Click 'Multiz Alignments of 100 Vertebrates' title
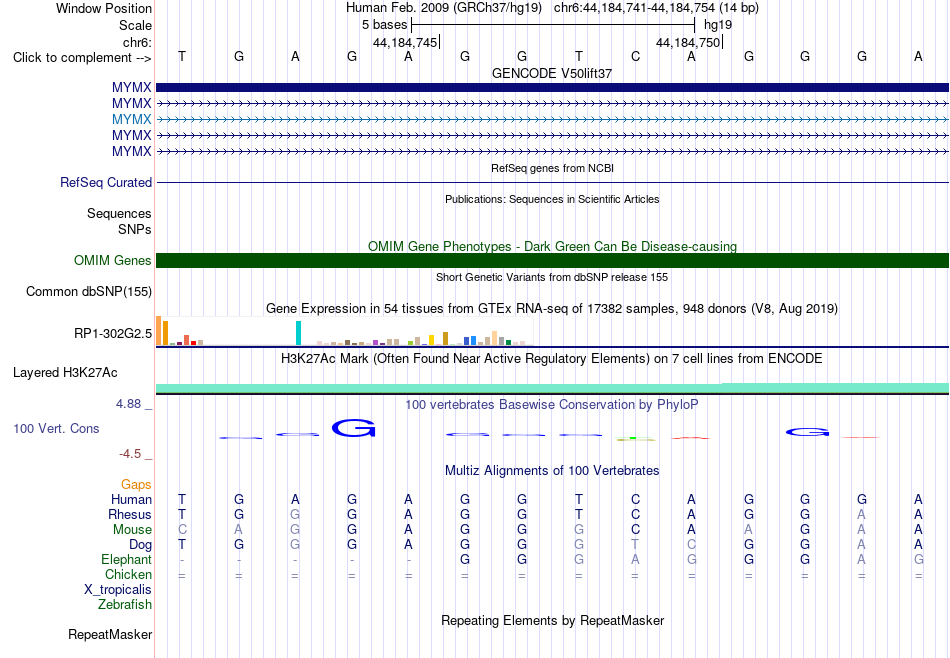 [552, 471]
